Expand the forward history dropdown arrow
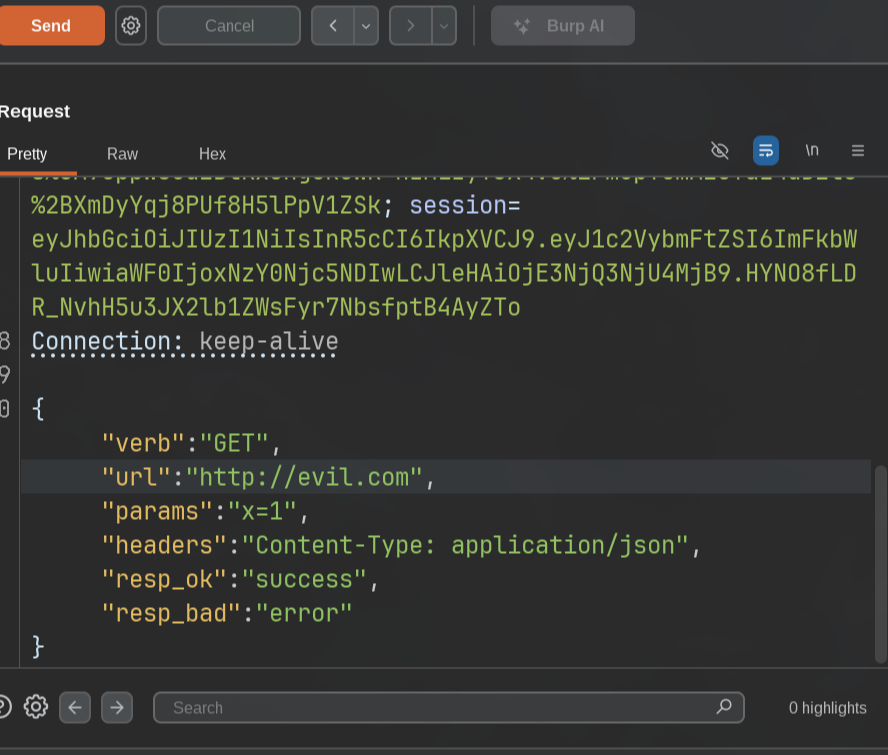The height and width of the screenshot is (755, 888). (x=444, y=25)
